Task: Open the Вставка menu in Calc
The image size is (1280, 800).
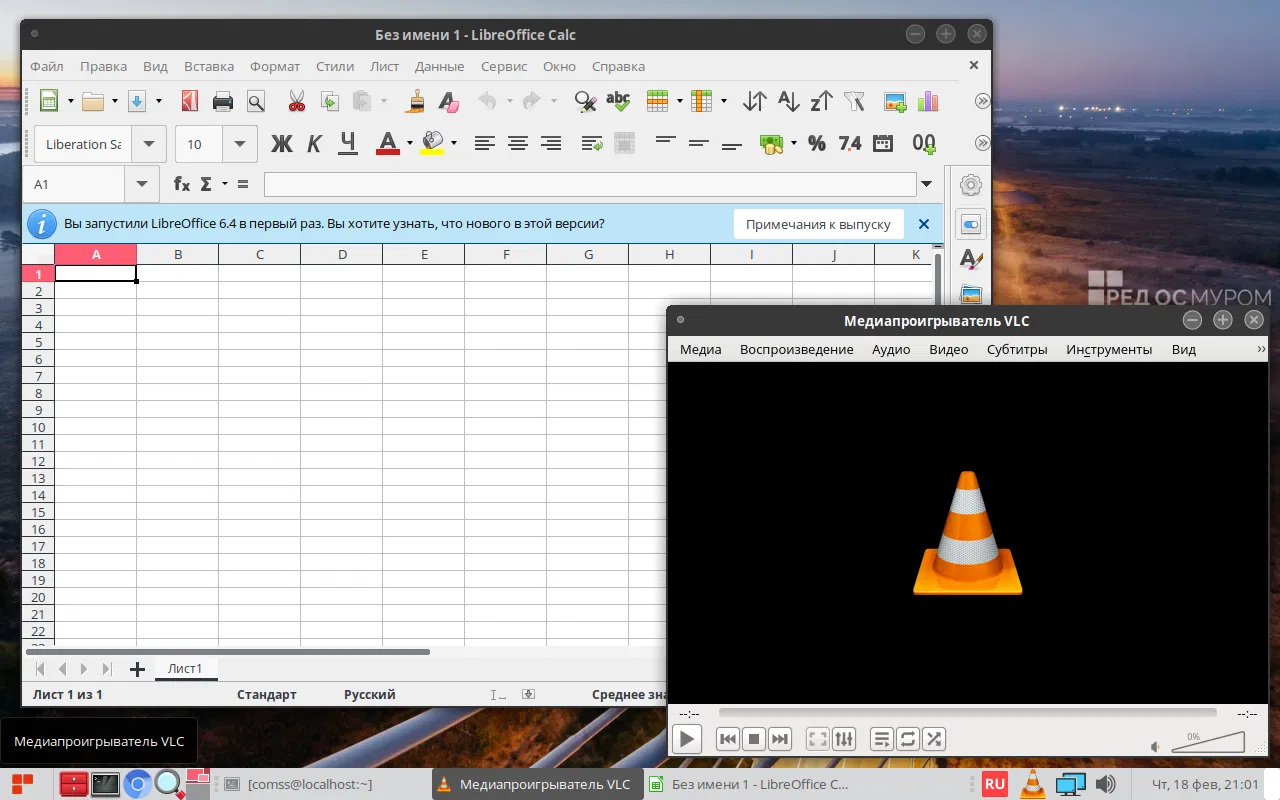Action: pos(209,67)
